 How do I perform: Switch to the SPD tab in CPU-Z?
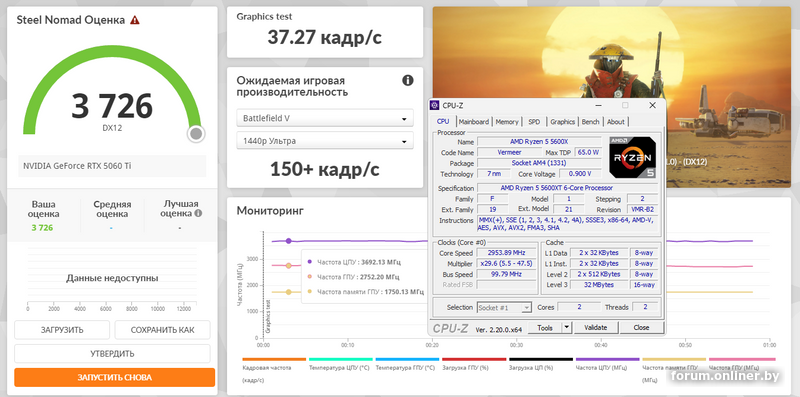click(x=534, y=122)
